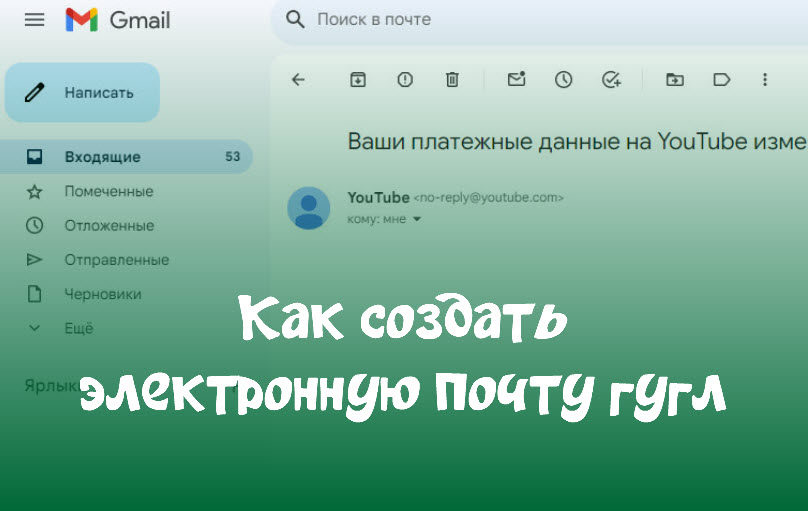Click the sender name "YouTube"
The height and width of the screenshot is (511, 808).
378,197
